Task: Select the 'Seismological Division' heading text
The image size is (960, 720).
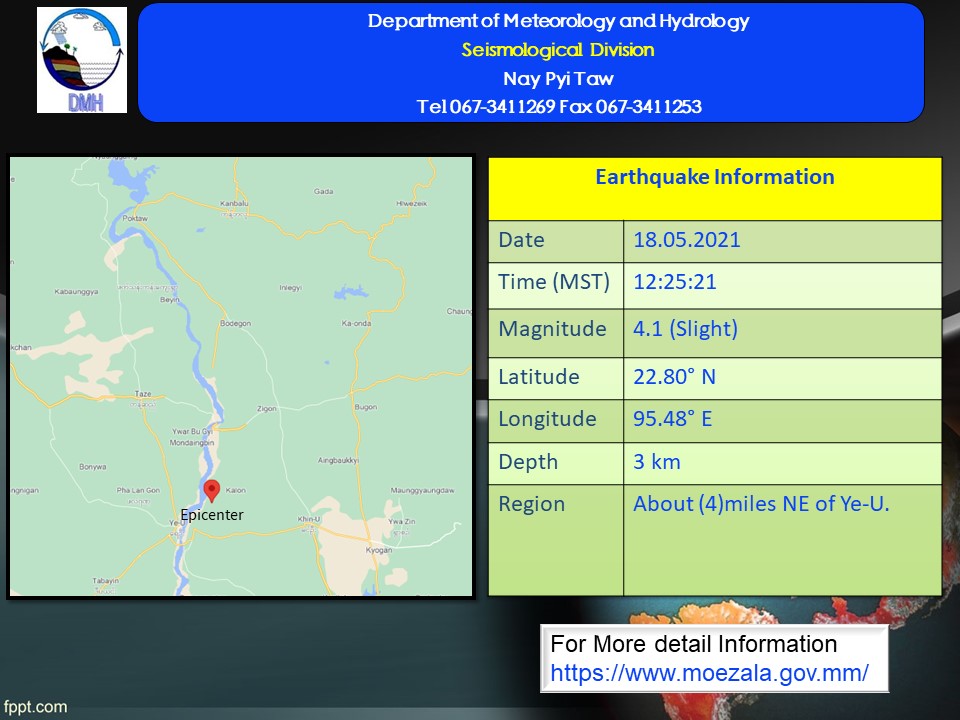Action: 558,50
